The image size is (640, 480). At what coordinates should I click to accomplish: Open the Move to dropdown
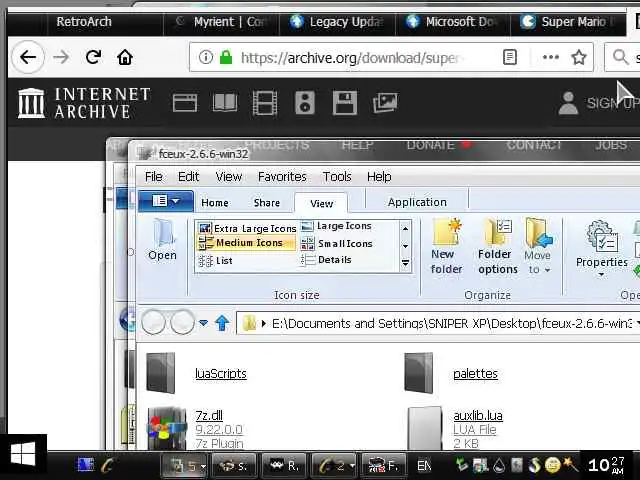pos(538,247)
